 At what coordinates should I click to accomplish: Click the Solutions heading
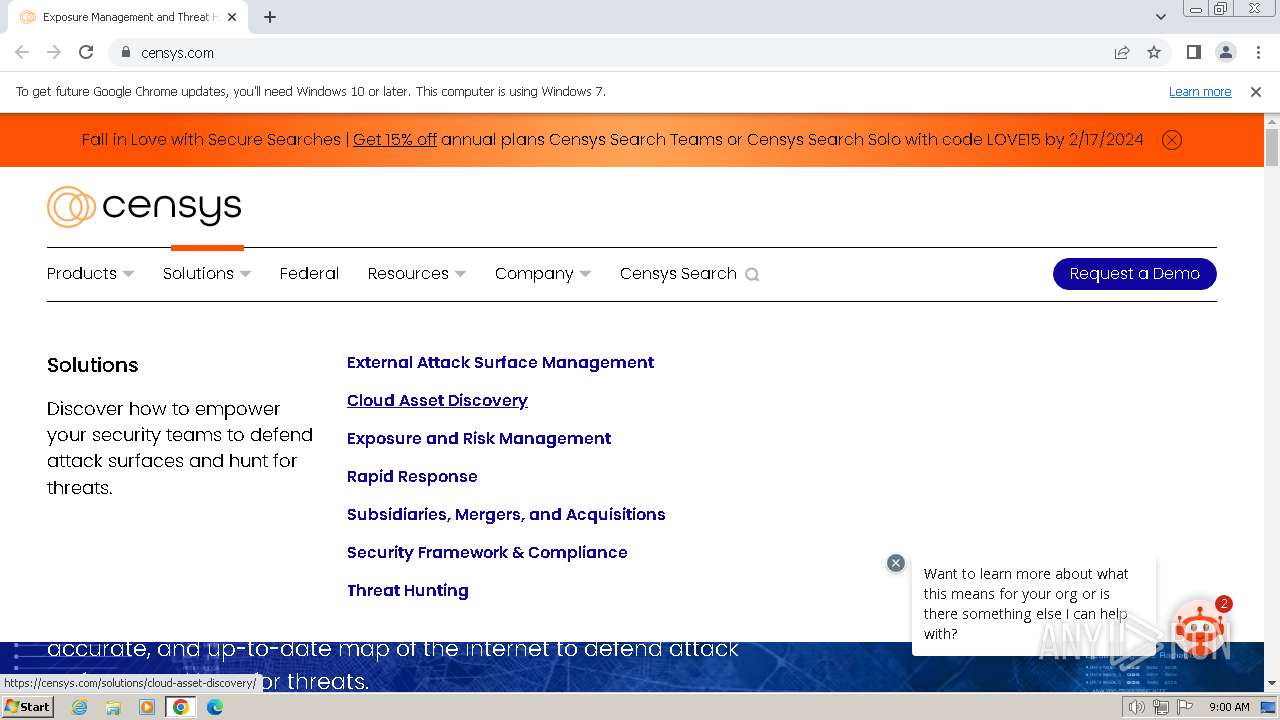point(93,365)
